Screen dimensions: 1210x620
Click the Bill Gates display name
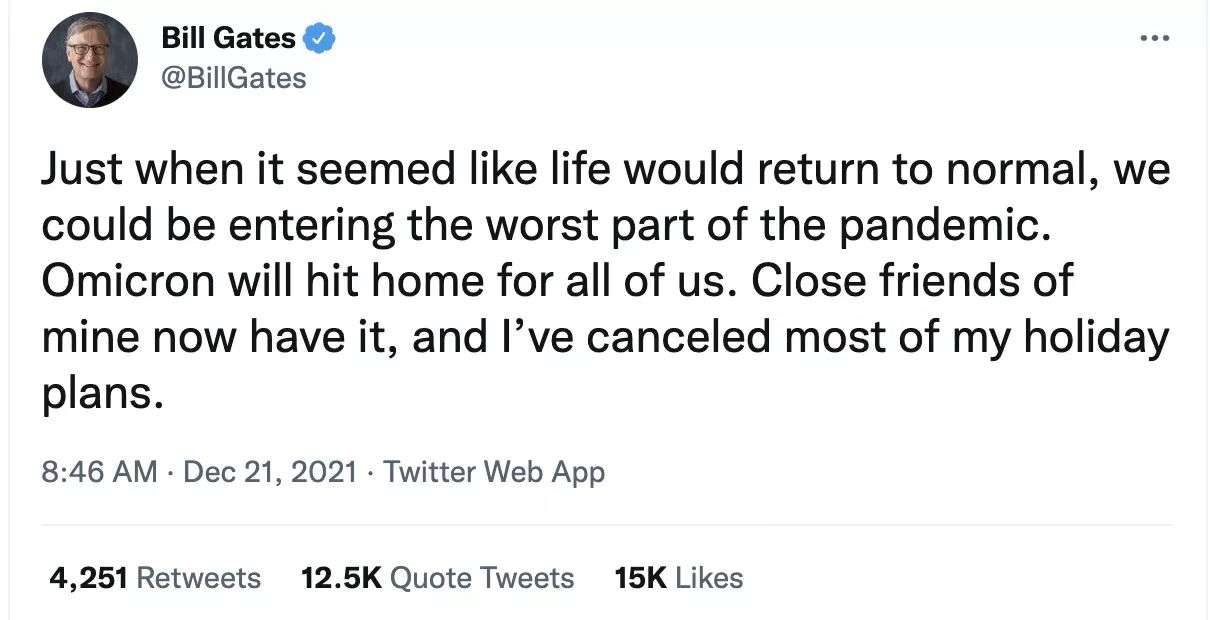coord(228,39)
